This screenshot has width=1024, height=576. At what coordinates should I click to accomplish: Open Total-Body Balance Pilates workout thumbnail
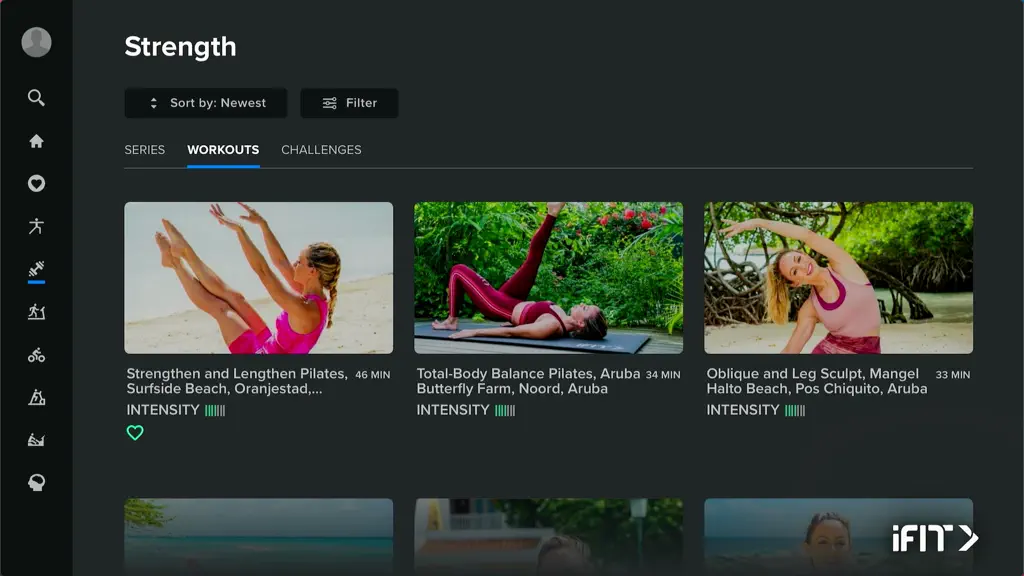[x=549, y=278]
